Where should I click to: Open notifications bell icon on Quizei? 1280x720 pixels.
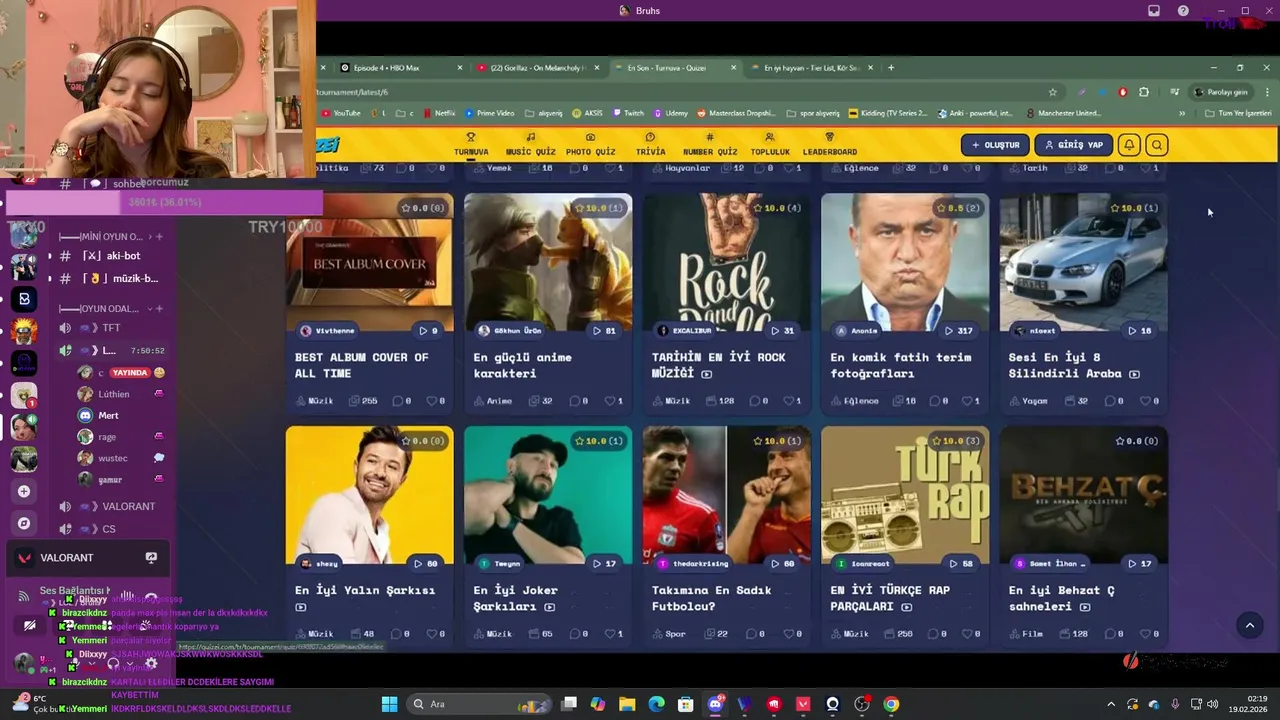pos(1129,145)
